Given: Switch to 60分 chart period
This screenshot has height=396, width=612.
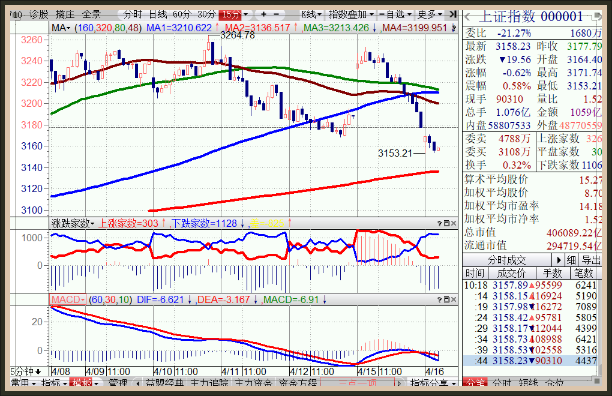Looking at the screenshot, I should pyautogui.click(x=181, y=14).
